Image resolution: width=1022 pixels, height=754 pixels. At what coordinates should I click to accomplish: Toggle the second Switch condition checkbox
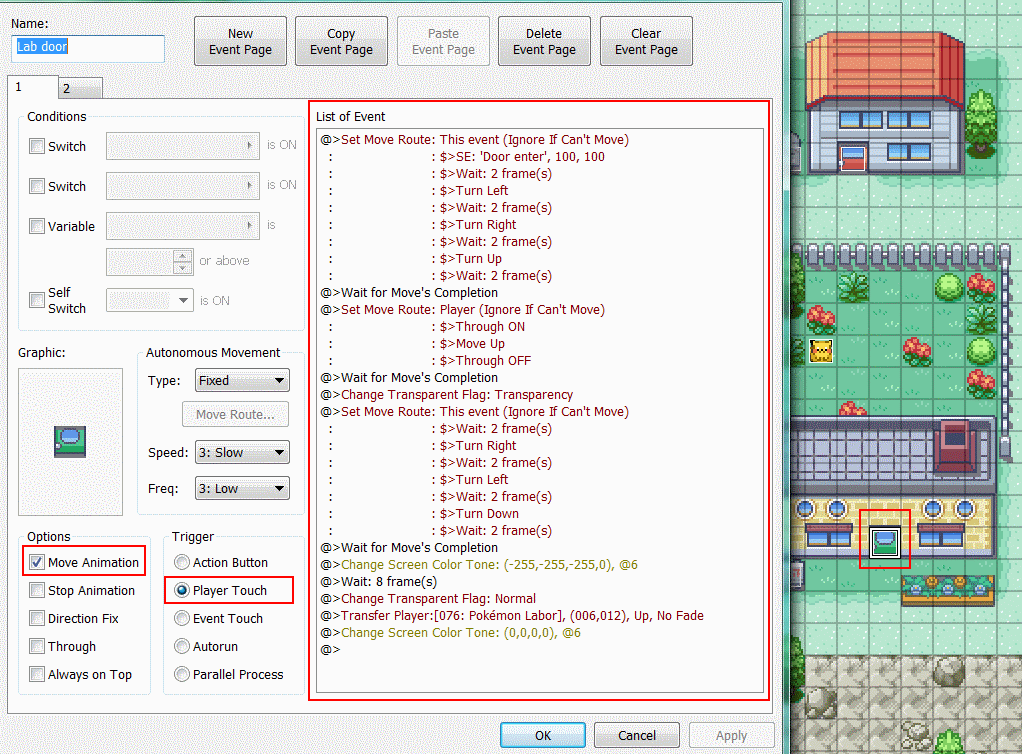pyautogui.click(x=37, y=186)
